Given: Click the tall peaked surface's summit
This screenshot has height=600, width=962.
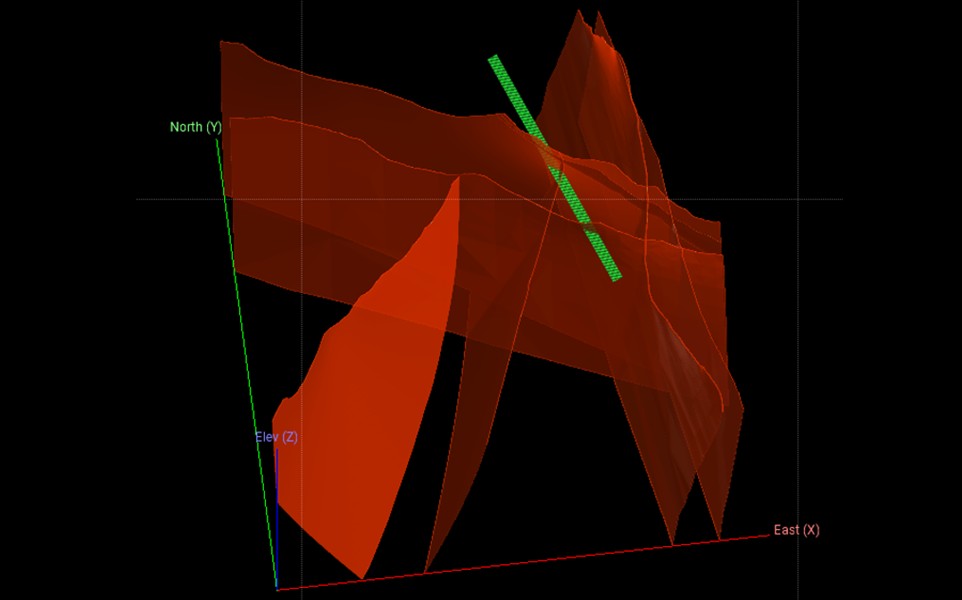Looking at the screenshot, I should [x=578, y=13].
